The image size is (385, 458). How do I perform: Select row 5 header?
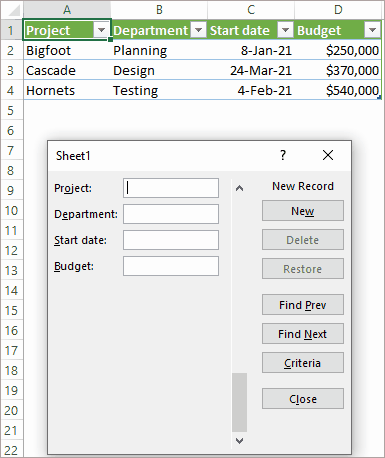11,110
